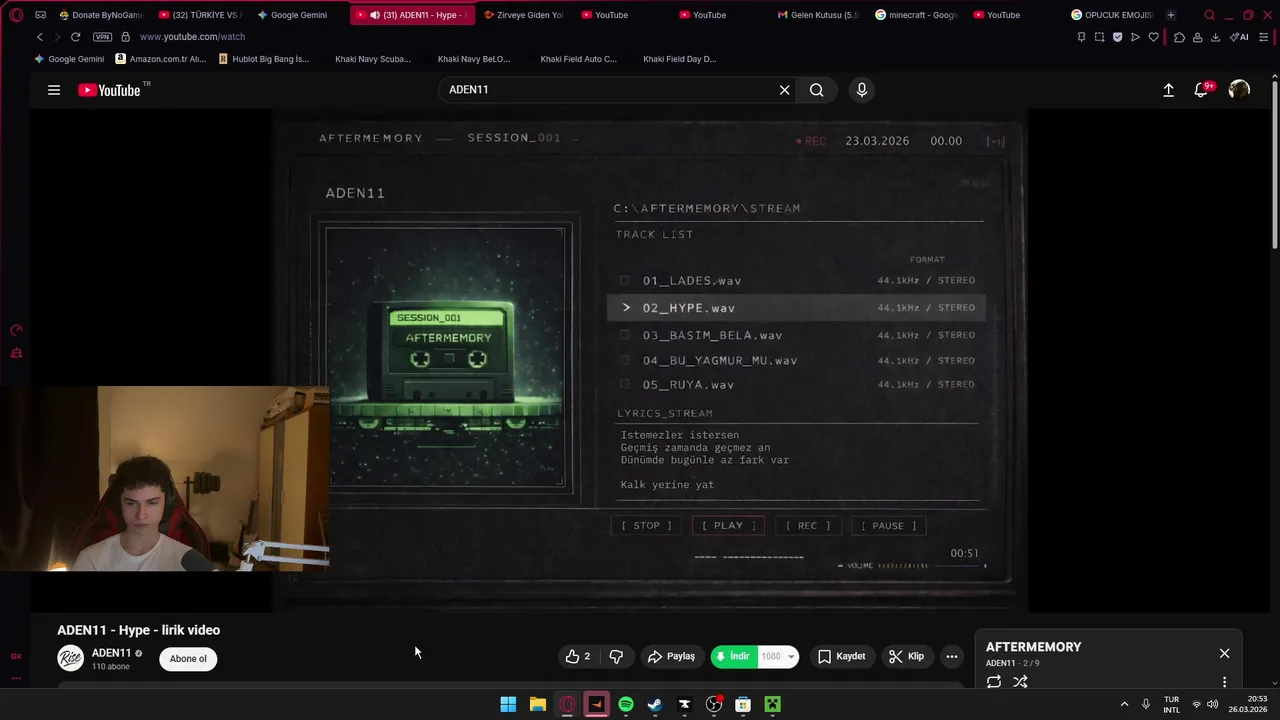The image size is (1280, 720).
Task: Go back to previous page
Action: tap(40, 37)
